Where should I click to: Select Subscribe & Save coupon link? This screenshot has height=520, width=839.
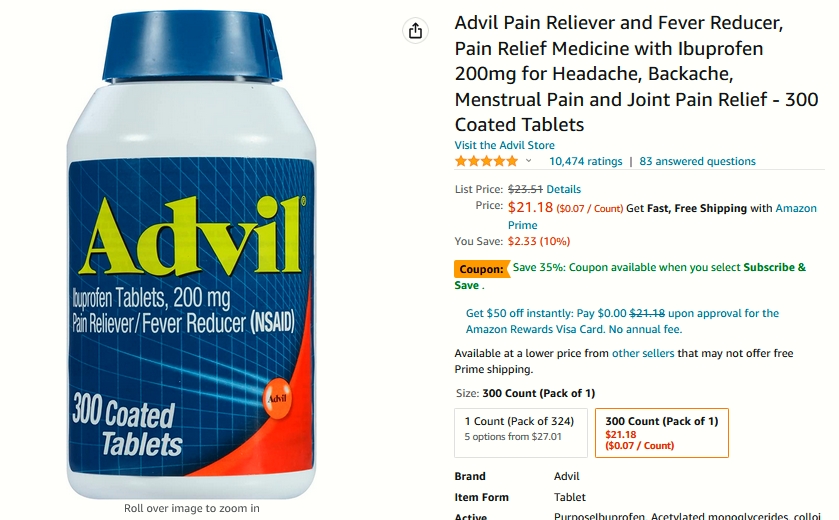coord(630,276)
